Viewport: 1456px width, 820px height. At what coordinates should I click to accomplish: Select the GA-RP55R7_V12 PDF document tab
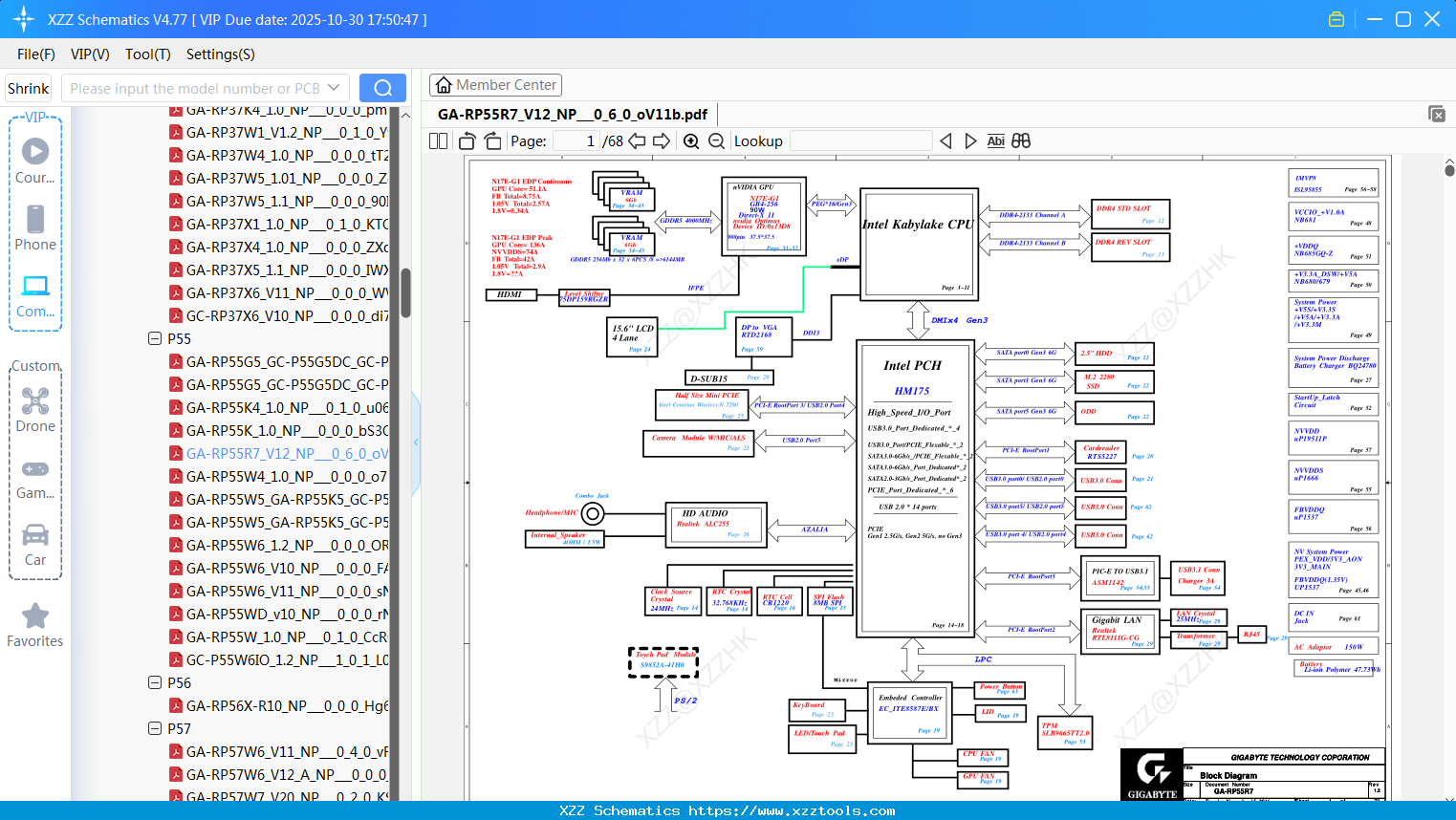[x=573, y=114]
